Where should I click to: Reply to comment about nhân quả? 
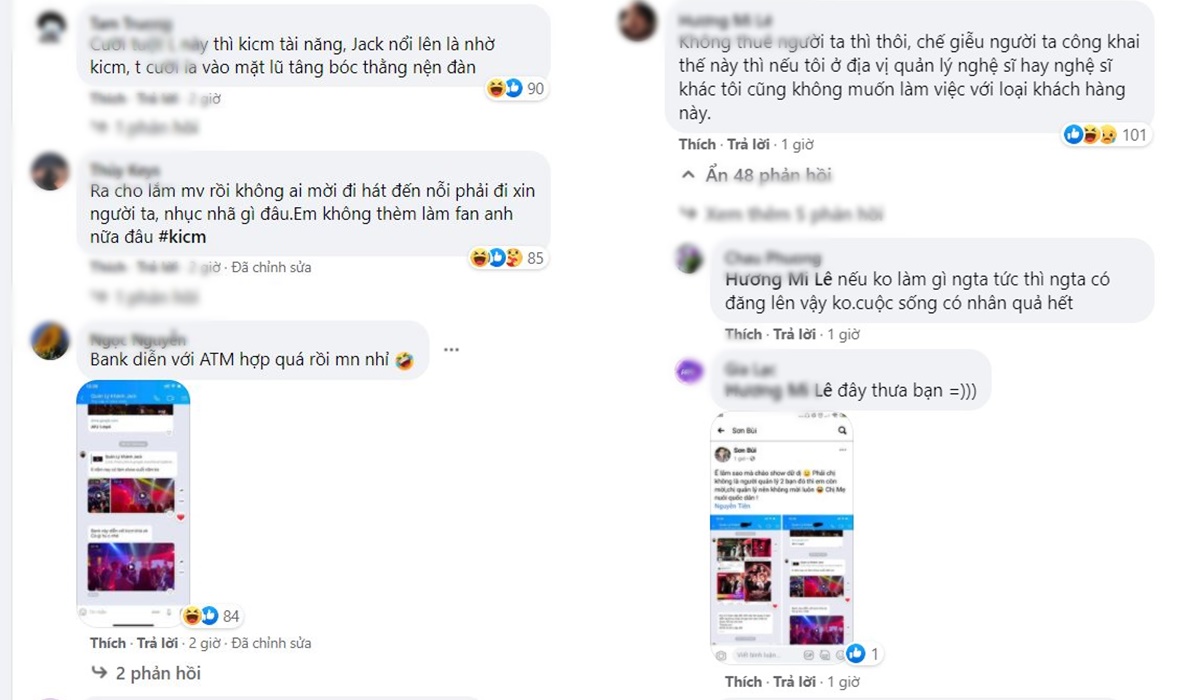pyautogui.click(x=792, y=334)
